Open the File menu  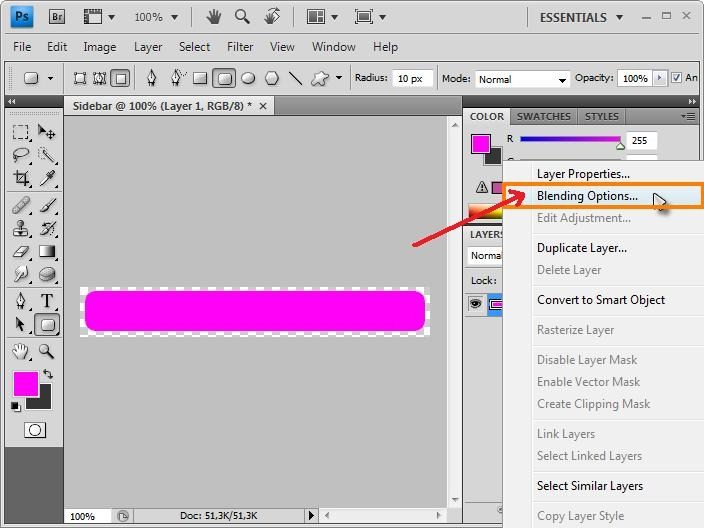pos(22,47)
